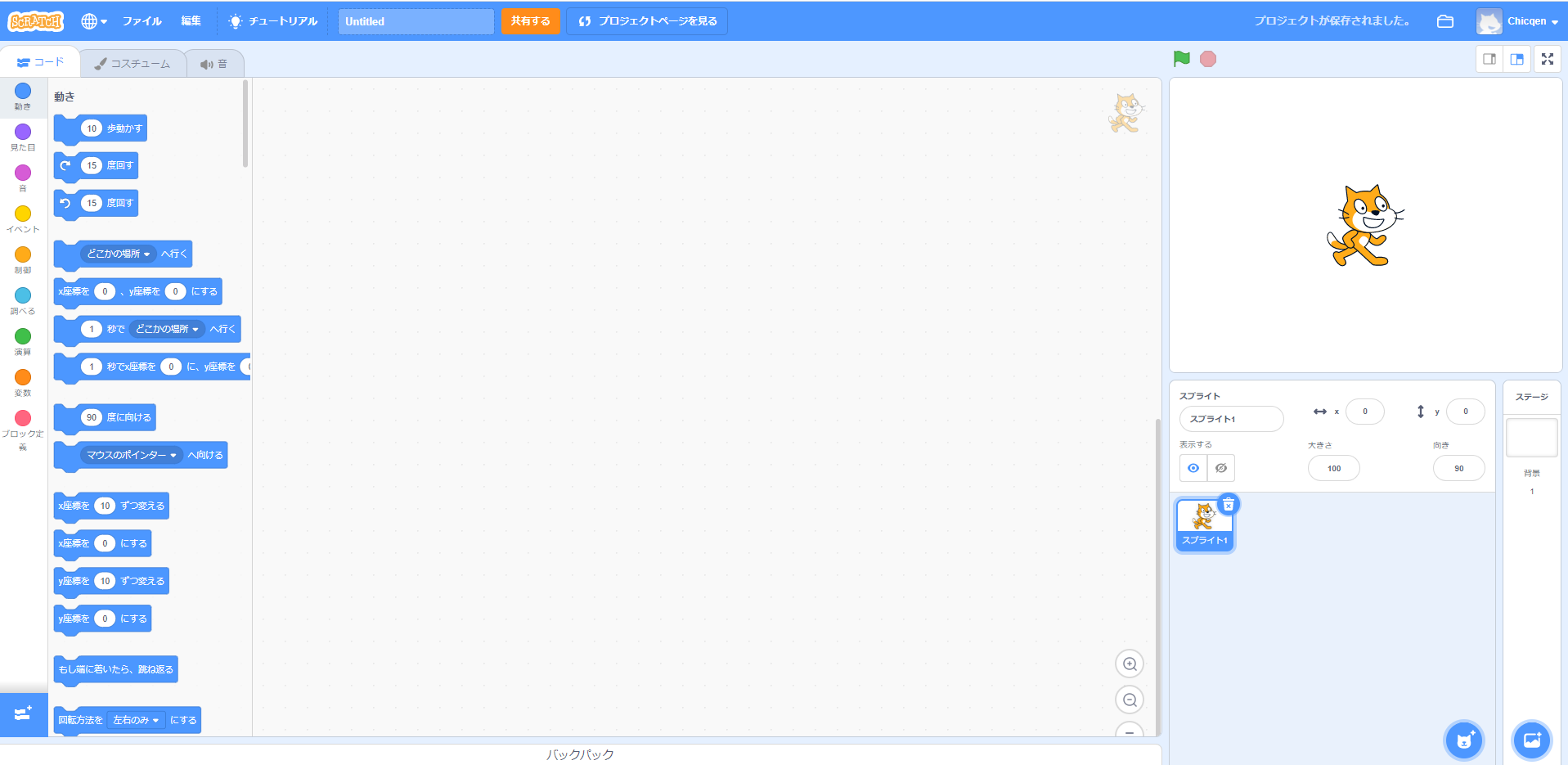The width and height of the screenshot is (1568, 765).
Task: Select the ブロック定義 my blocks category
Action: pyautogui.click(x=23, y=429)
